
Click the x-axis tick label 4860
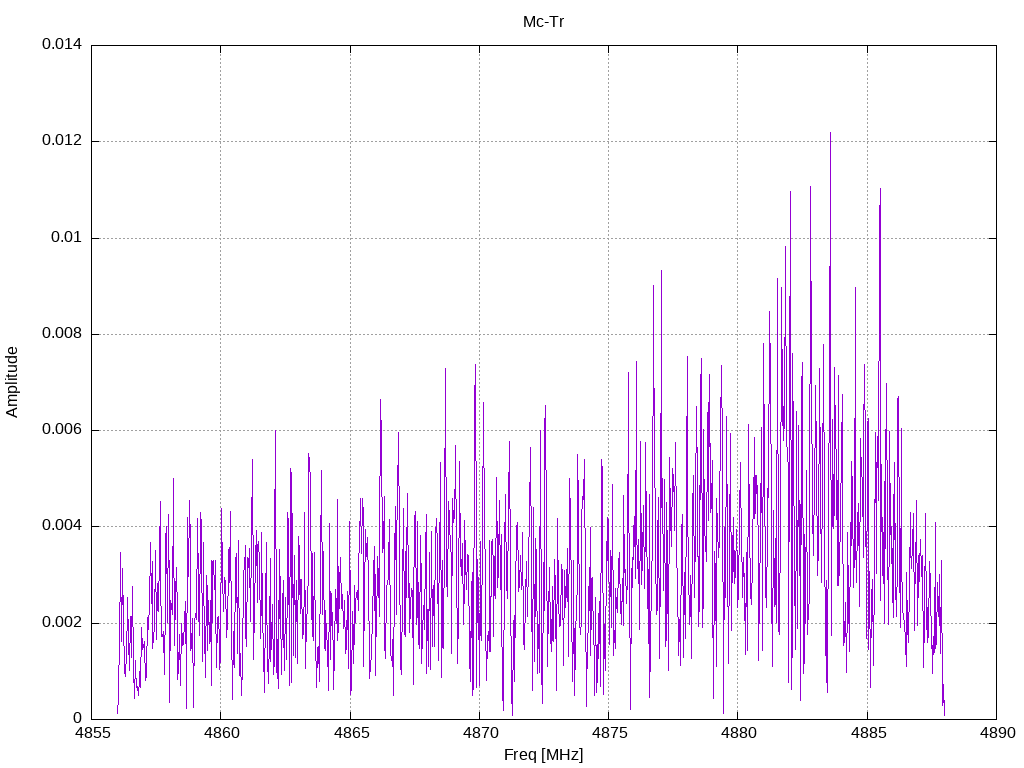tap(221, 733)
